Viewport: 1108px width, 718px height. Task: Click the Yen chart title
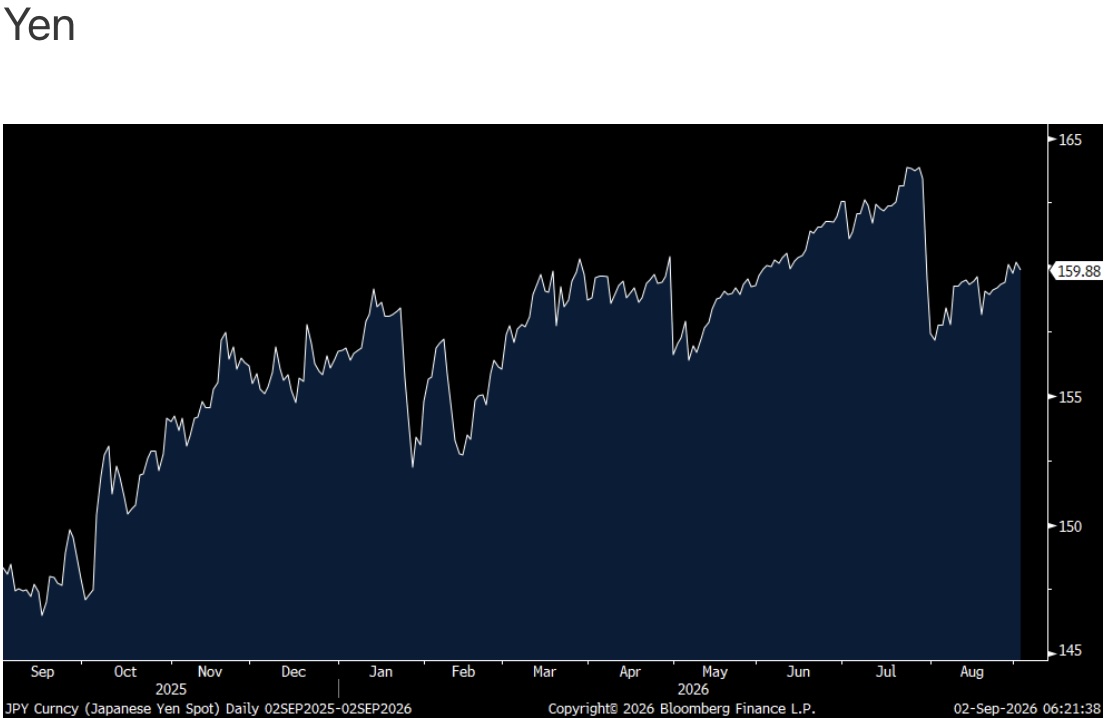(x=40, y=25)
